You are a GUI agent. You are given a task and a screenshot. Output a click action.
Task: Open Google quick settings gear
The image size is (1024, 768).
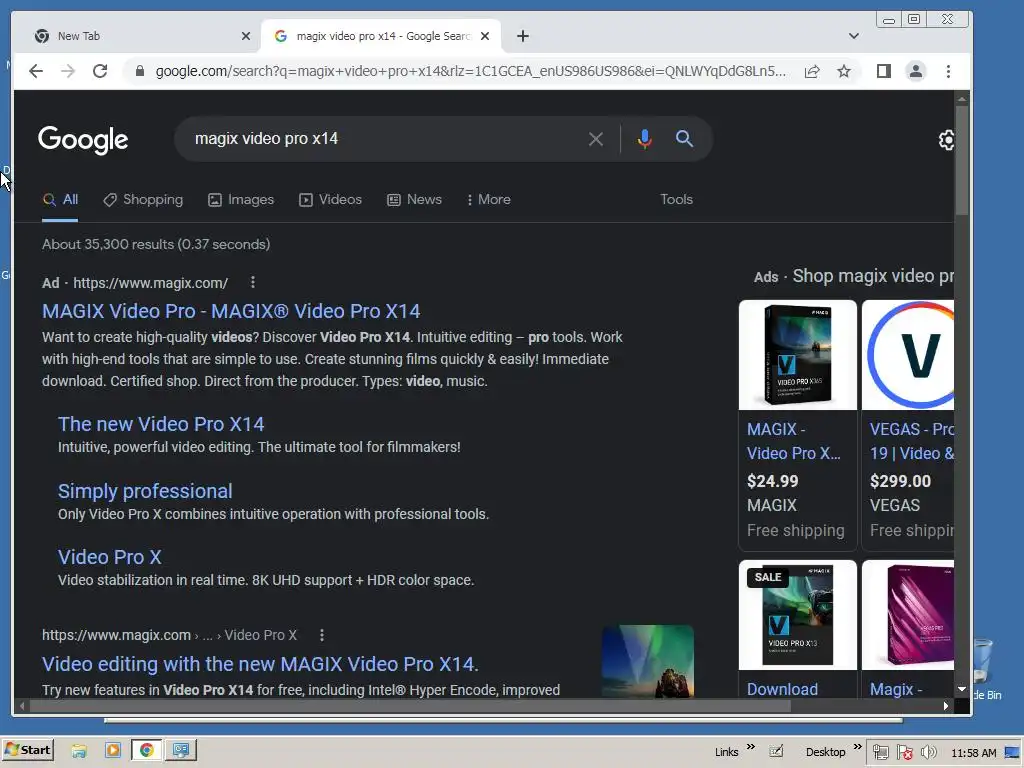pos(946,140)
